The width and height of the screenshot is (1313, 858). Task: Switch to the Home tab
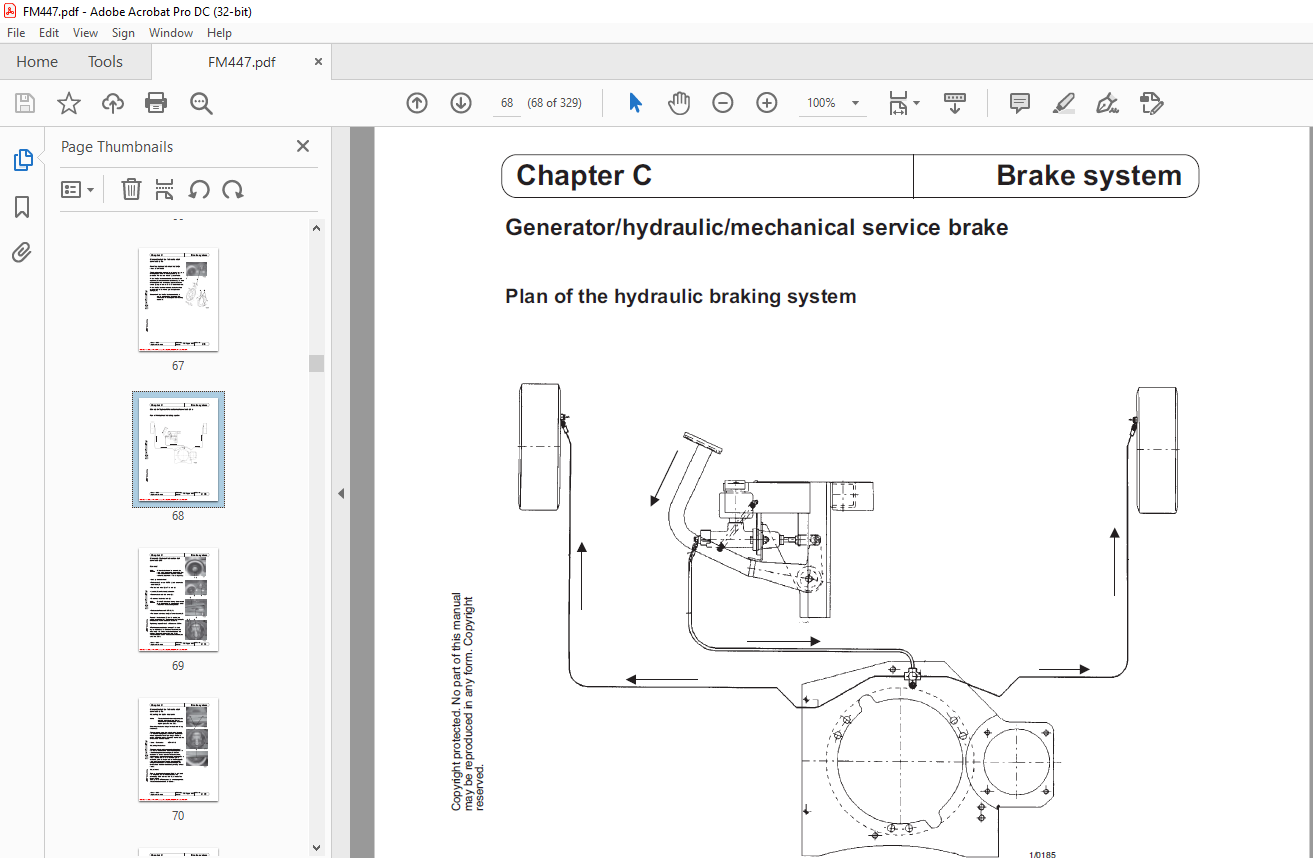click(x=37, y=62)
